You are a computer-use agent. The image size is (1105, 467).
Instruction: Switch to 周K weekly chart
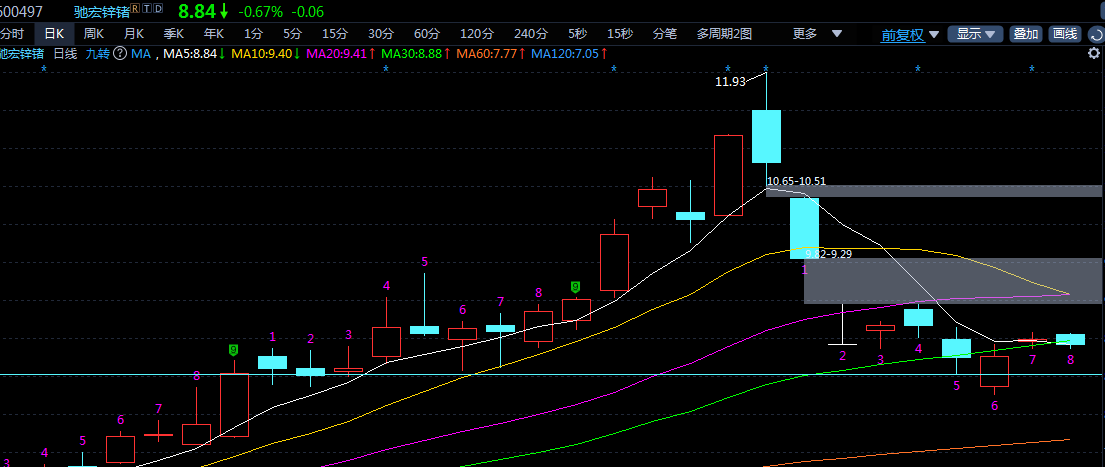[x=94, y=34]
